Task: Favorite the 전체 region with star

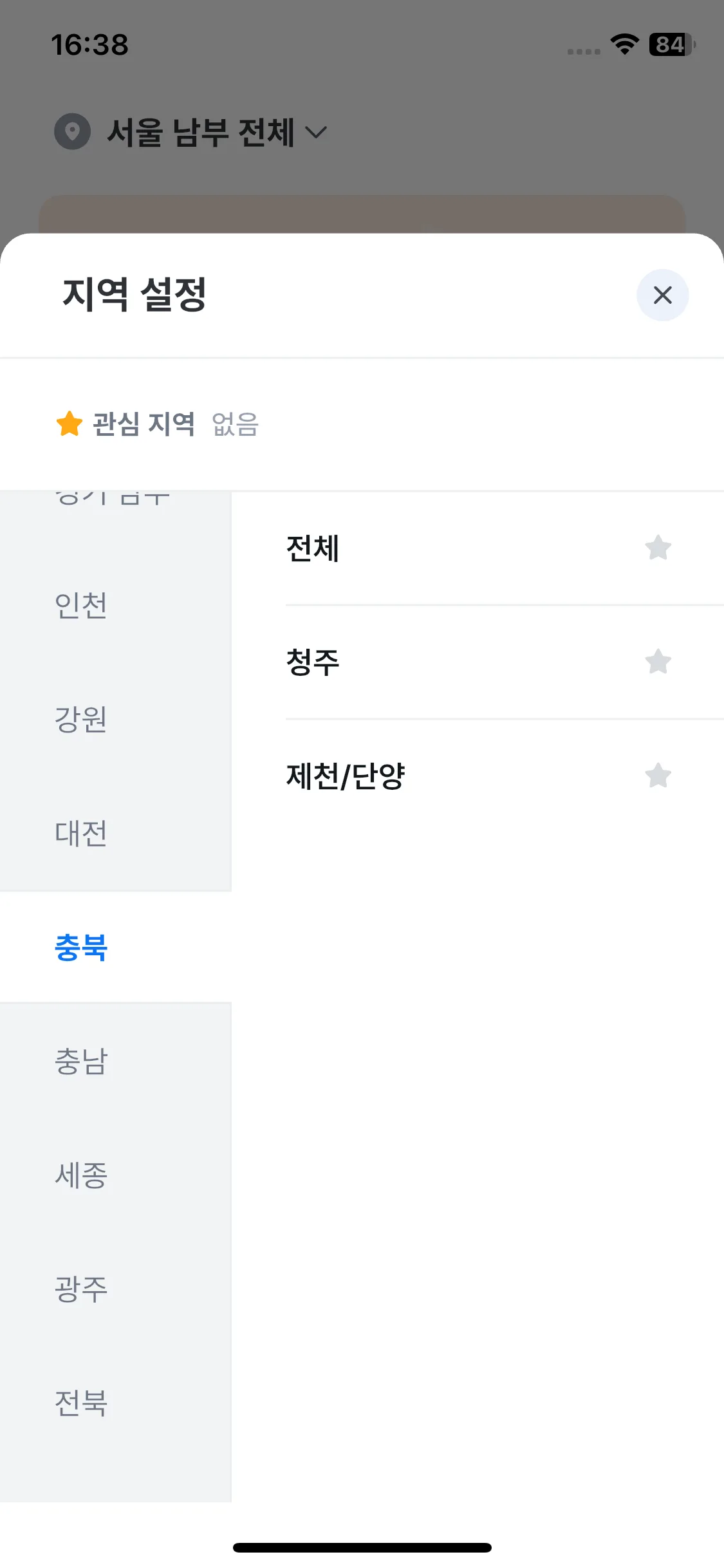Action: (x=658, y=548)
